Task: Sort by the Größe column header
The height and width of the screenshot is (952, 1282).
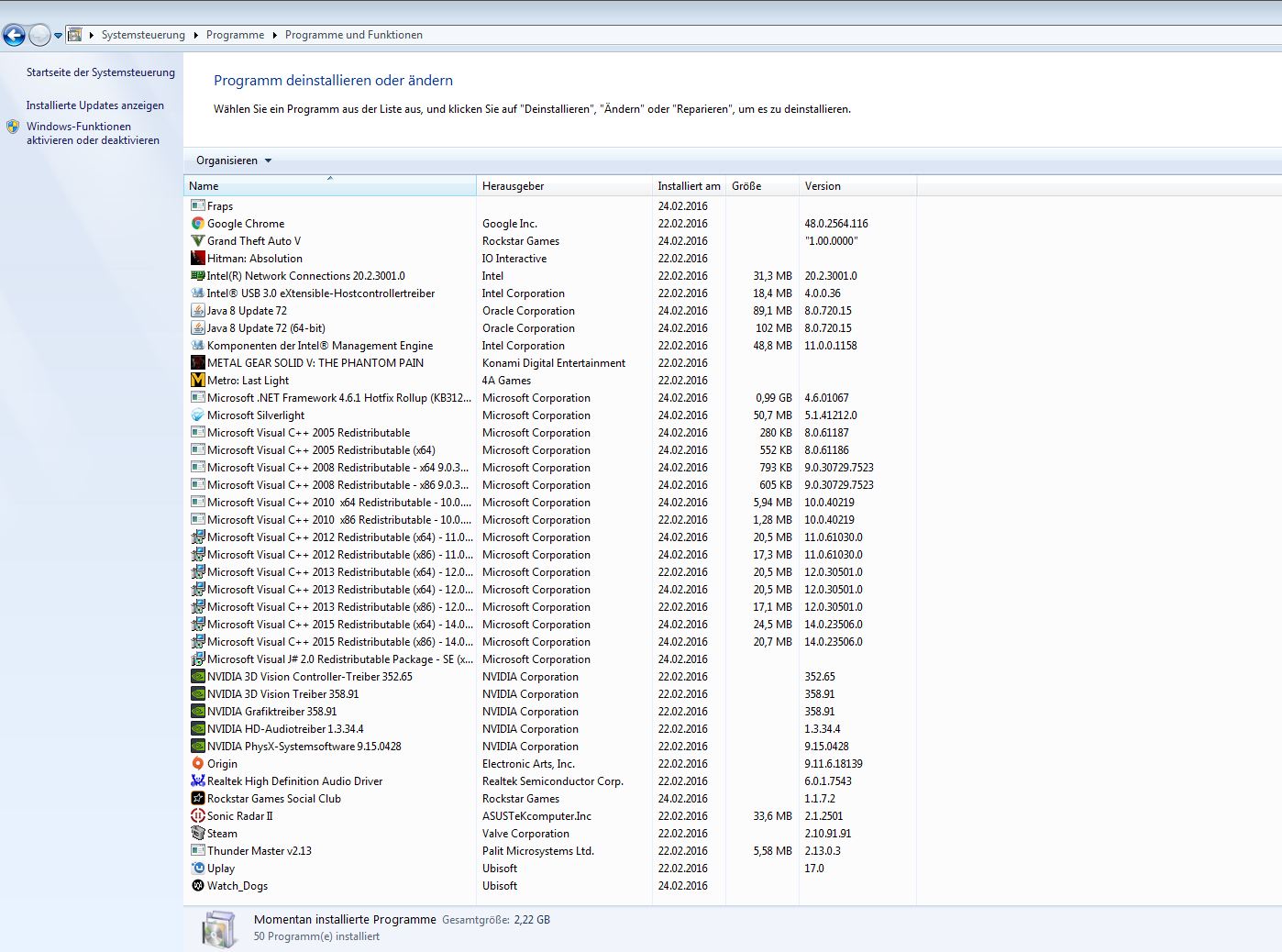Action: pos(762,185)
